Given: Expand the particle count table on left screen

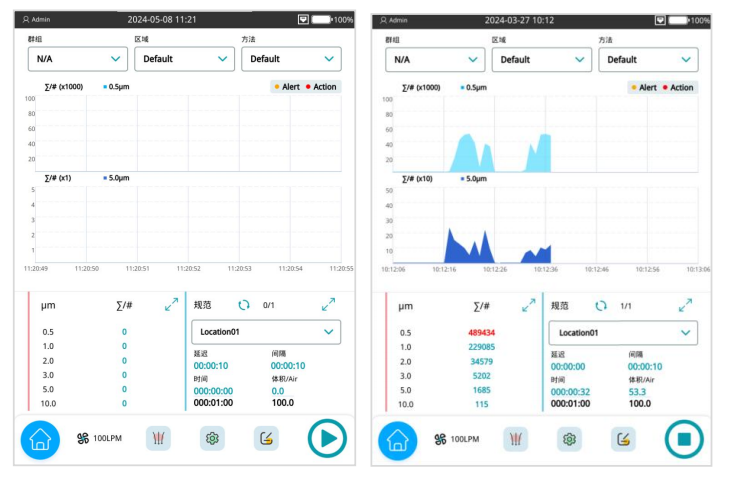Looking at the screenshot, I should [171, 304].
